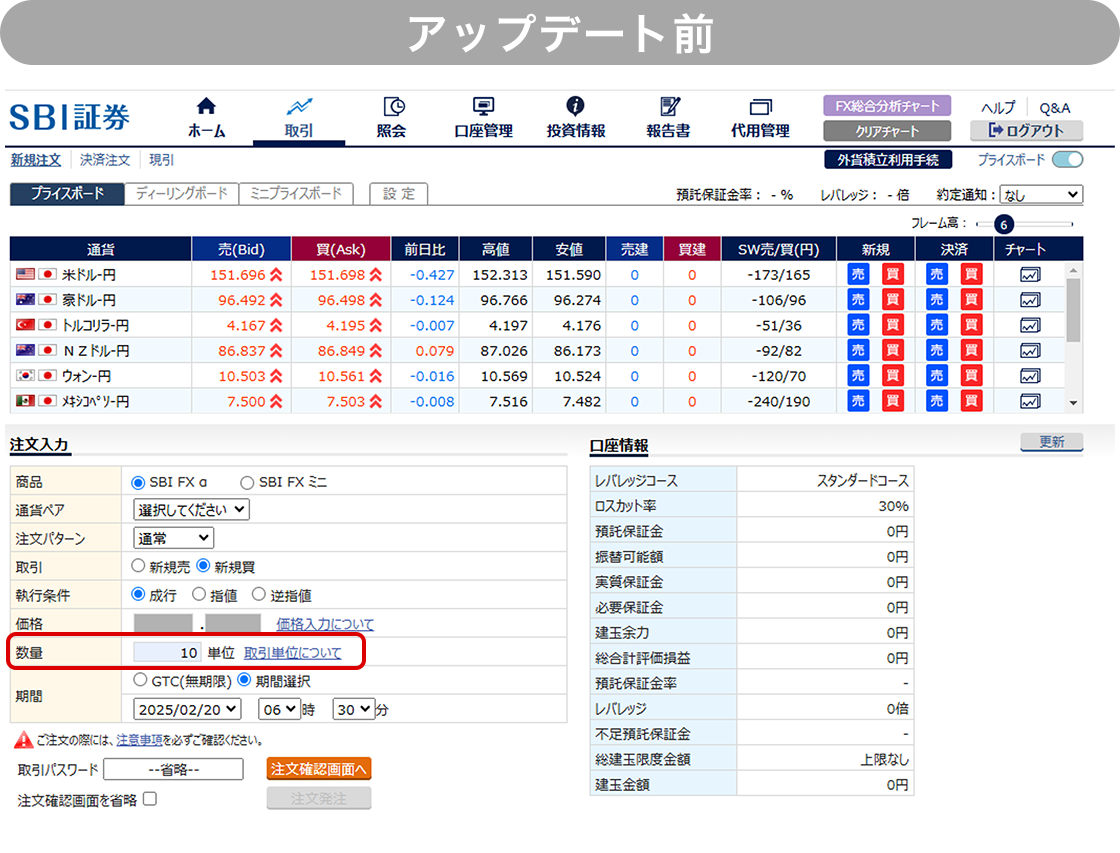Viewport: 1120px width, 853px height.
Task: Click the 取引パスワード input field
Action: [174, 769]
